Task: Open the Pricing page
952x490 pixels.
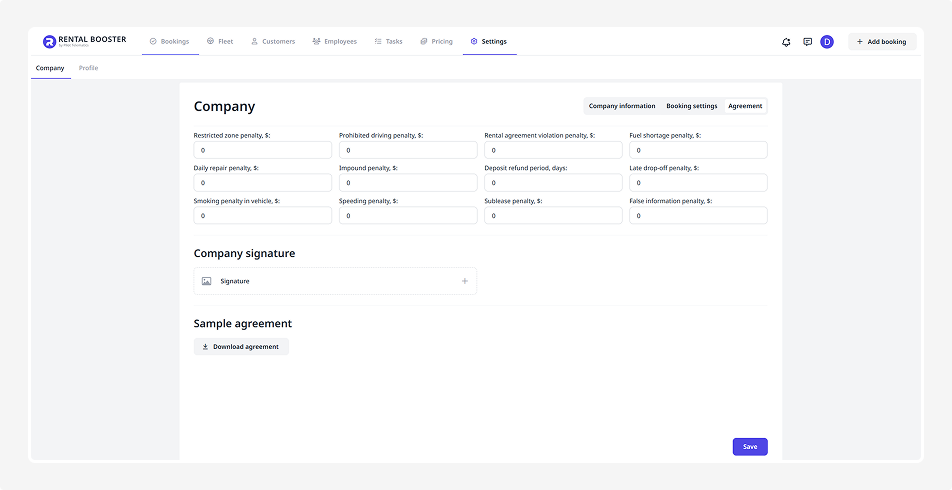Action: pyautogui.click(x=436, y=42)
